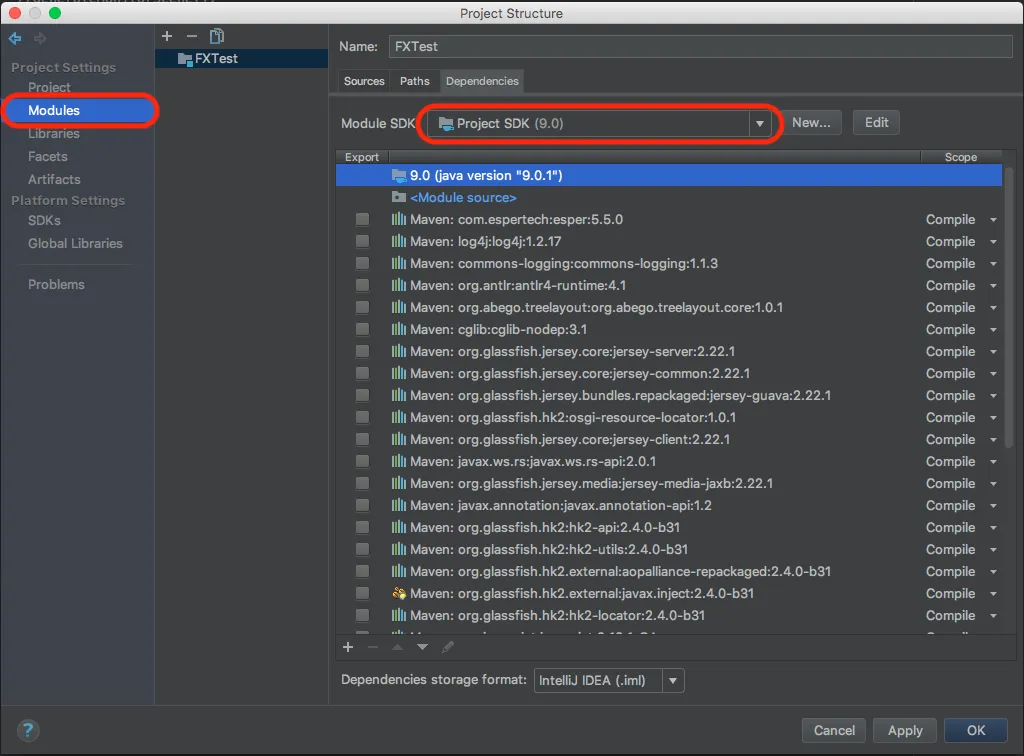The width and height of the screenshot is (1024, 756).
Task: Check Export for cglib-nodep:3.1
Action: [x=362, y=330]
